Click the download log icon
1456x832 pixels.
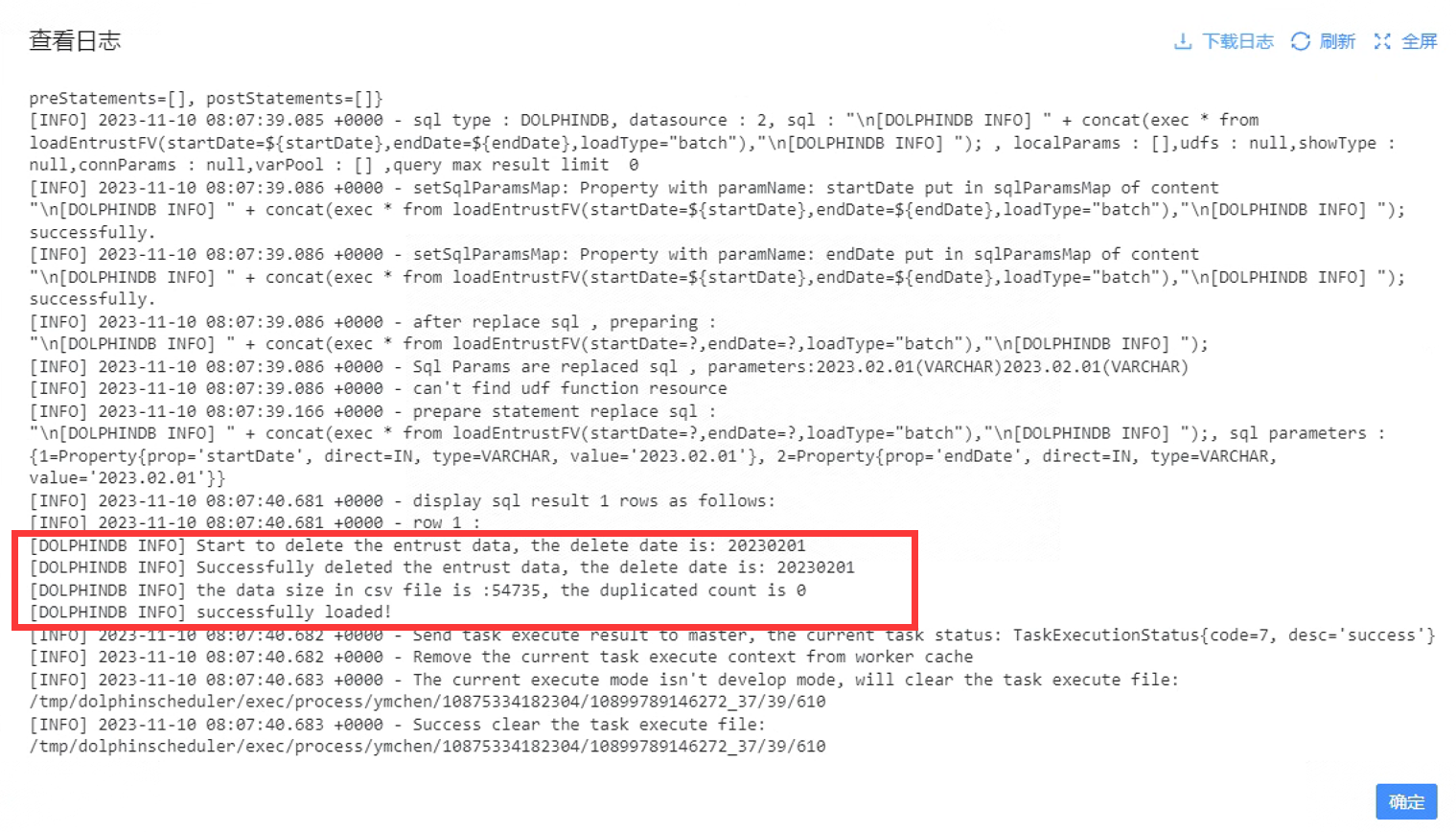[x=1183, y=41]
